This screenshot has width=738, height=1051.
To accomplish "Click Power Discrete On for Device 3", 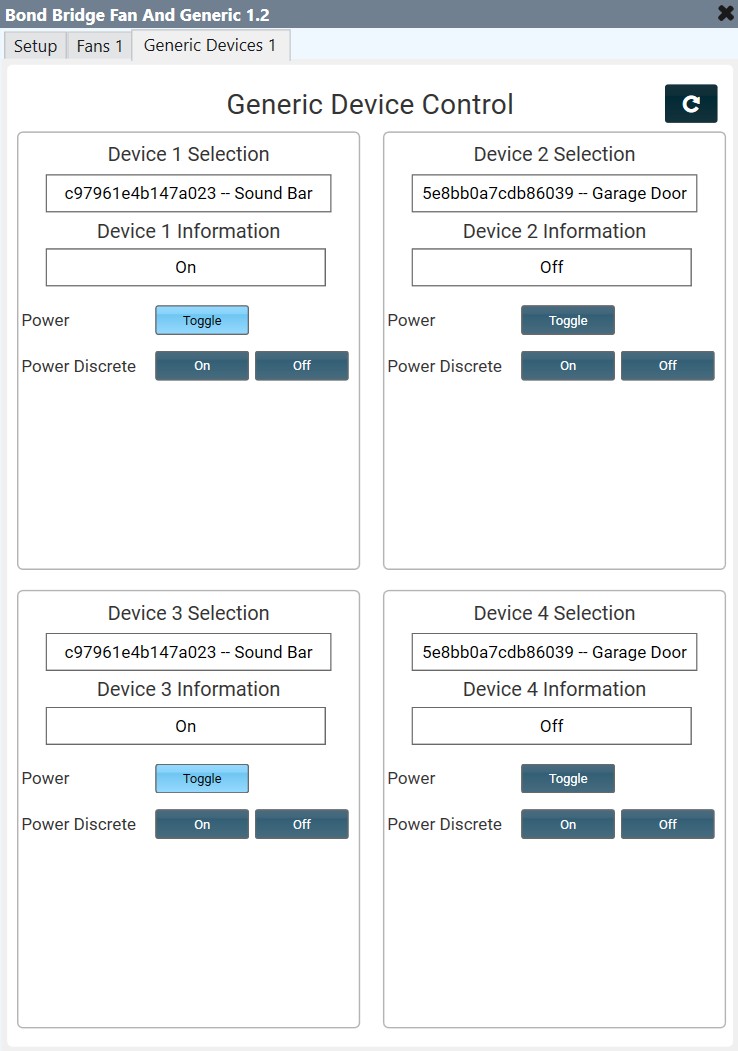I will tap(201, 824).
